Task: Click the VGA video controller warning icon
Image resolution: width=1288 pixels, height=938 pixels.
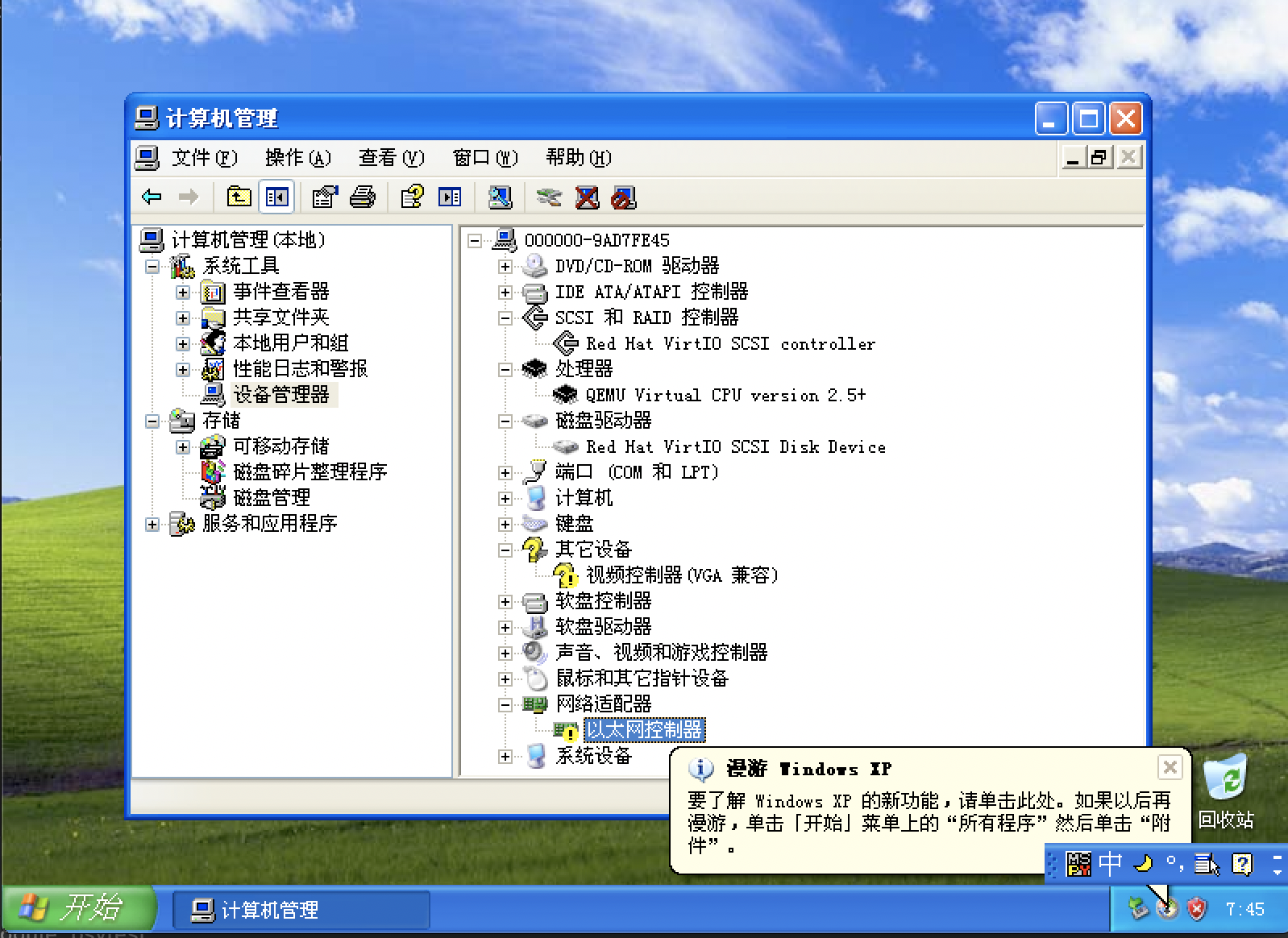Action: pos(565,575)
